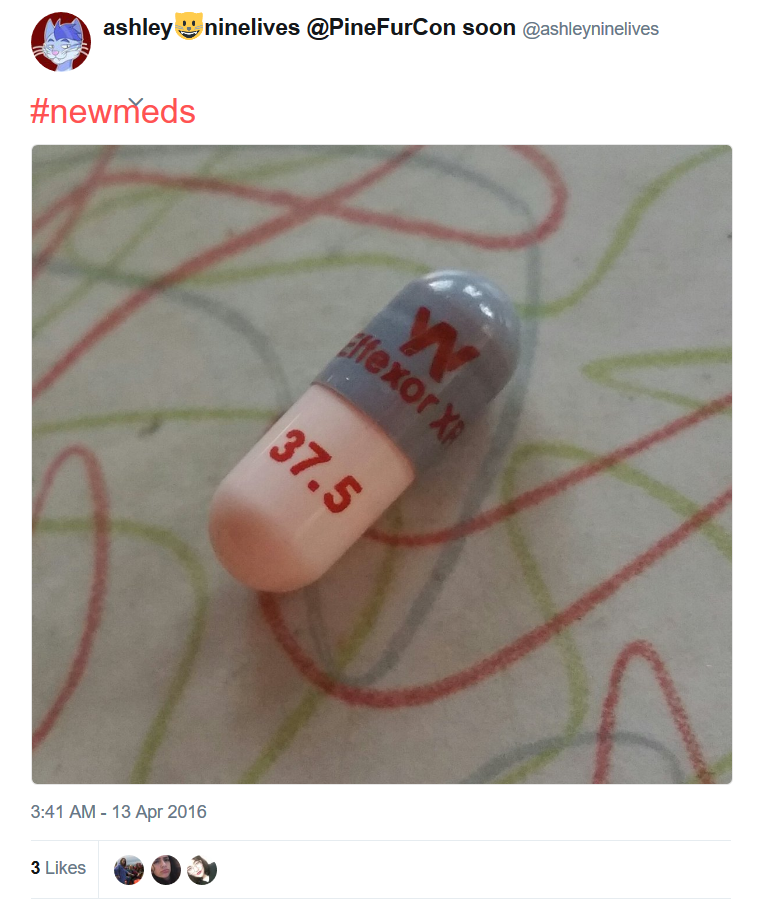Click the @PineFurCon text in the name
Viewport: 761px width, 900px height.
pos(382,28)
